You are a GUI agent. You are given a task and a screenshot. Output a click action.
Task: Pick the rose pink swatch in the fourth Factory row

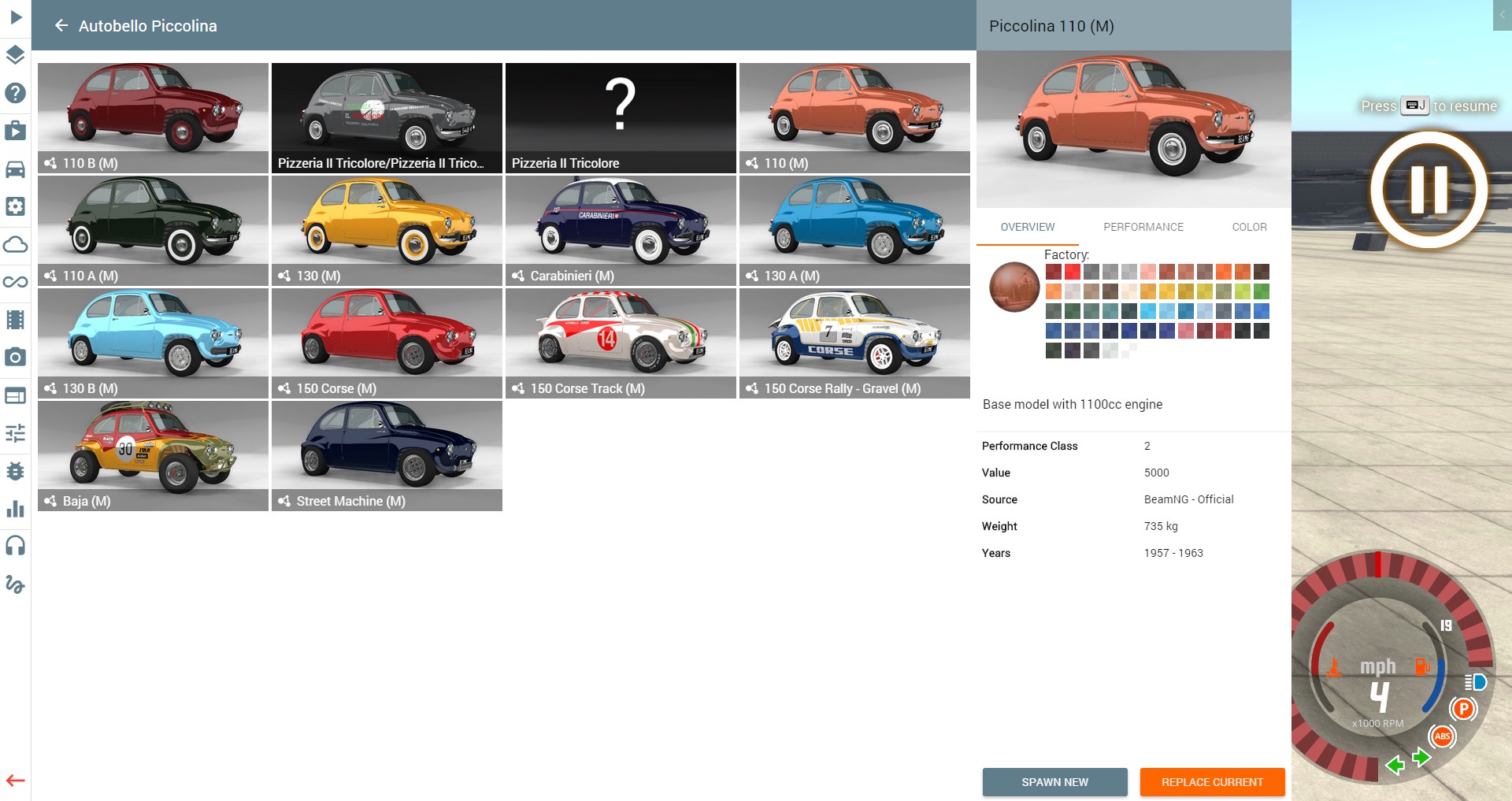coord(1186,331)
